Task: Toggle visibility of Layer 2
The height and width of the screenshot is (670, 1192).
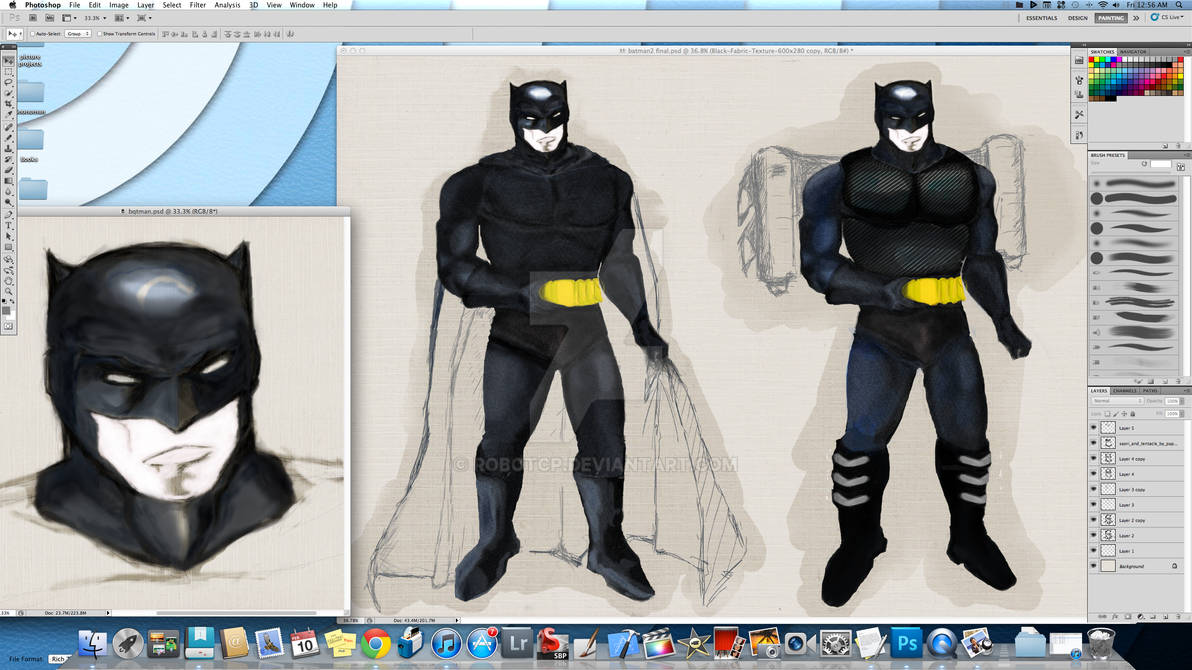Action: [1093, 535]
